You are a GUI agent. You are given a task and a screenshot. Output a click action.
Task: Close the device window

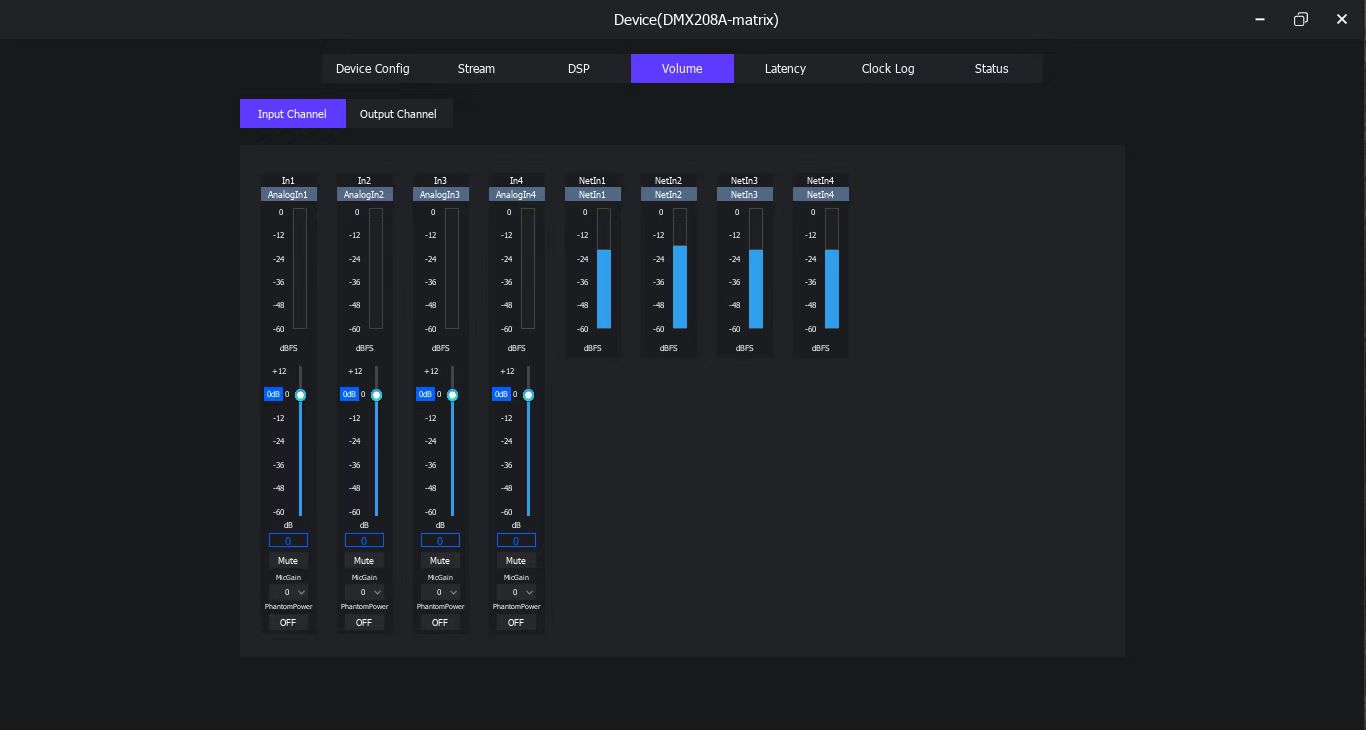(x=1342, y=19)
